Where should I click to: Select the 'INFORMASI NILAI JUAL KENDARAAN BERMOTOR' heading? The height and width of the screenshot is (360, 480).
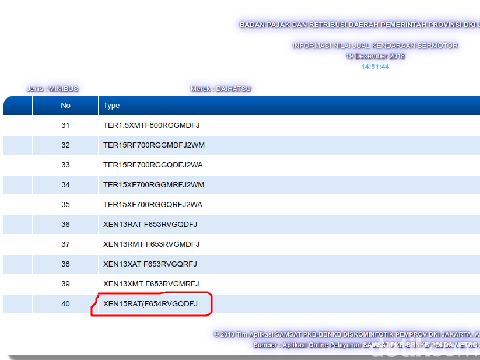pyautogui.click(x=375, y=46)
